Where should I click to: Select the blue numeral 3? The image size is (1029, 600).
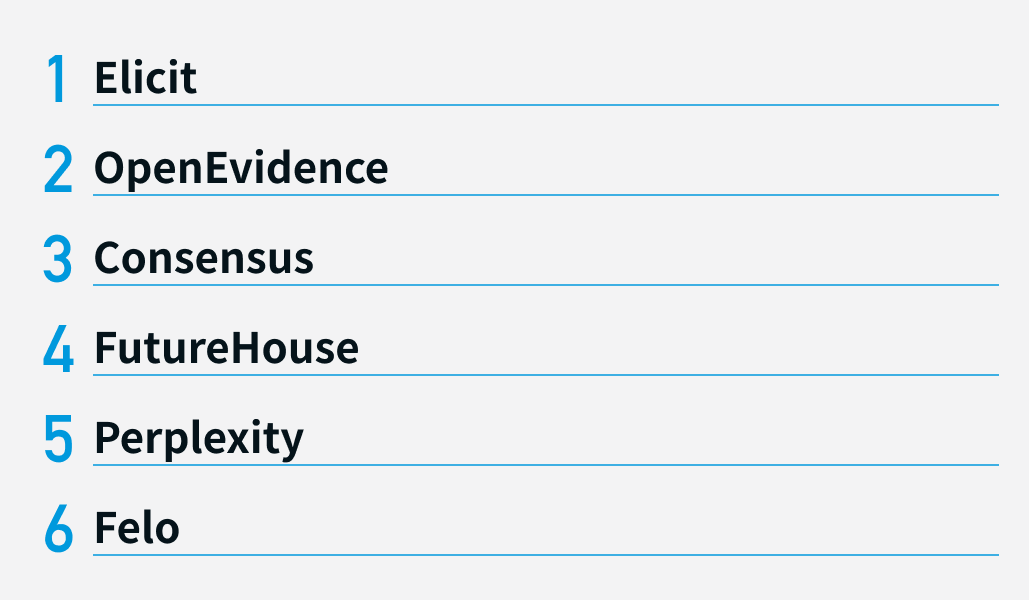58,259
